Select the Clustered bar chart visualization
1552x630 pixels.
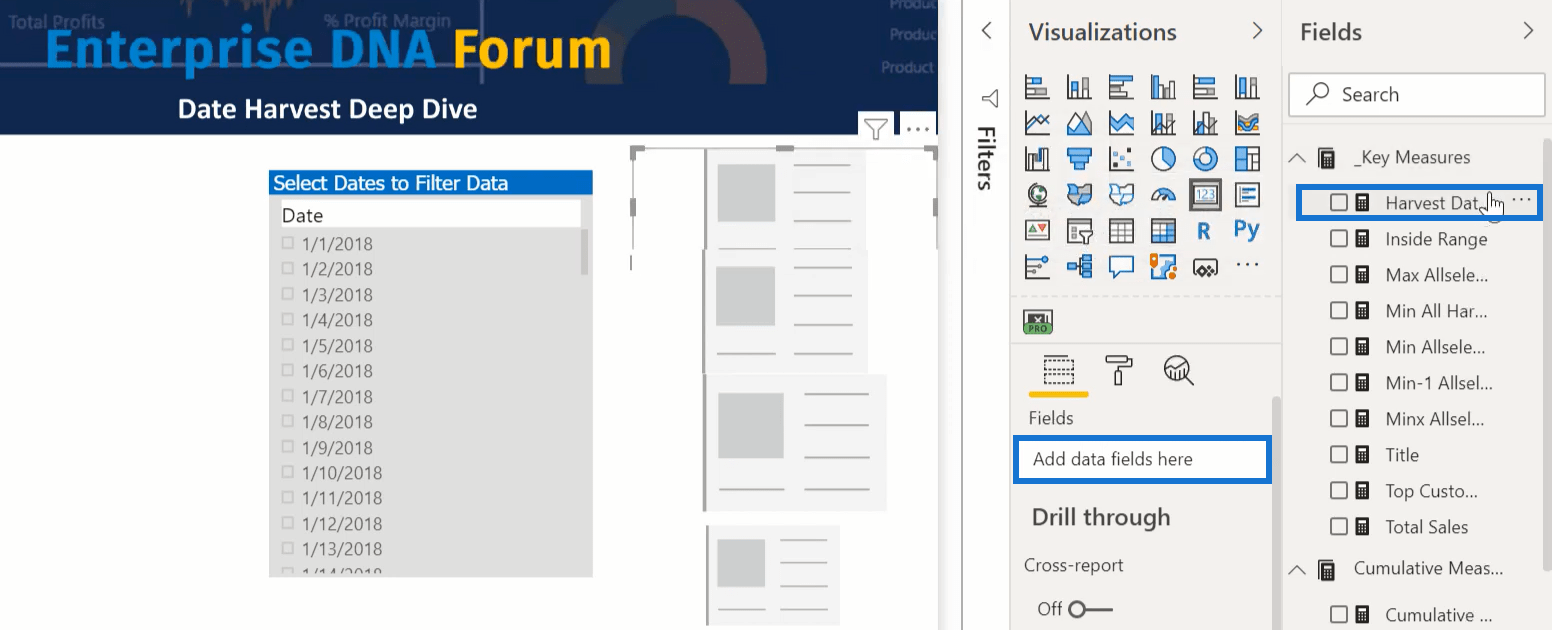click(x=1121, y=87)
